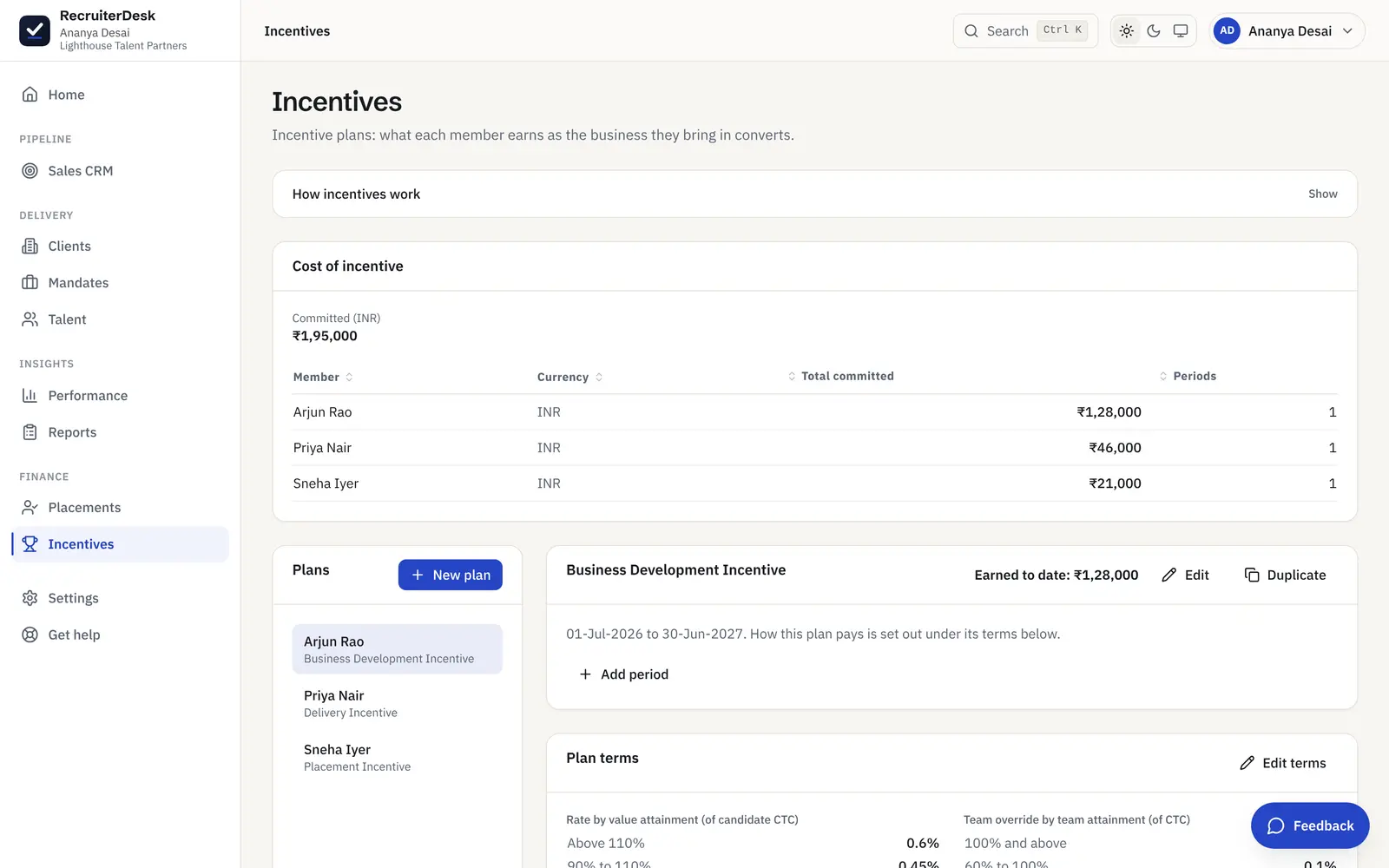Image resolution: width=1389 pixels, height=868 pixels.
Task: Click the Talent people icon
Action: [30, 319]
